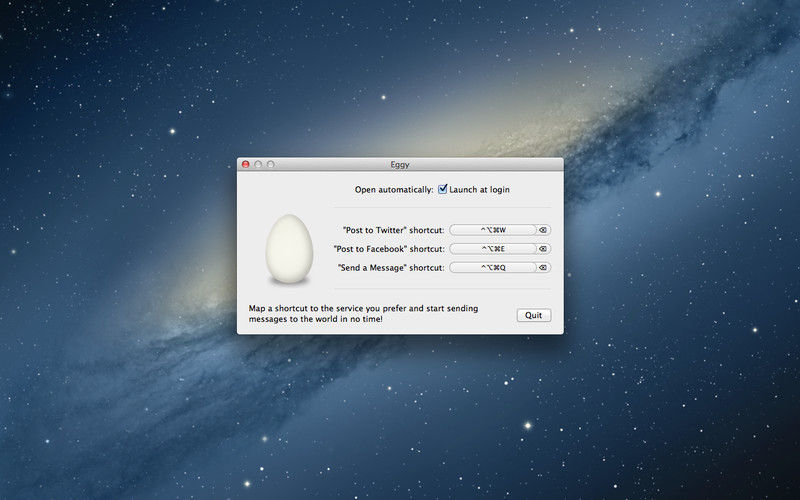The width and height of the screenshot is (800, 500).
Task: Click the "Map a shortcut to the service" text
Action: click(x=363, y=314)
